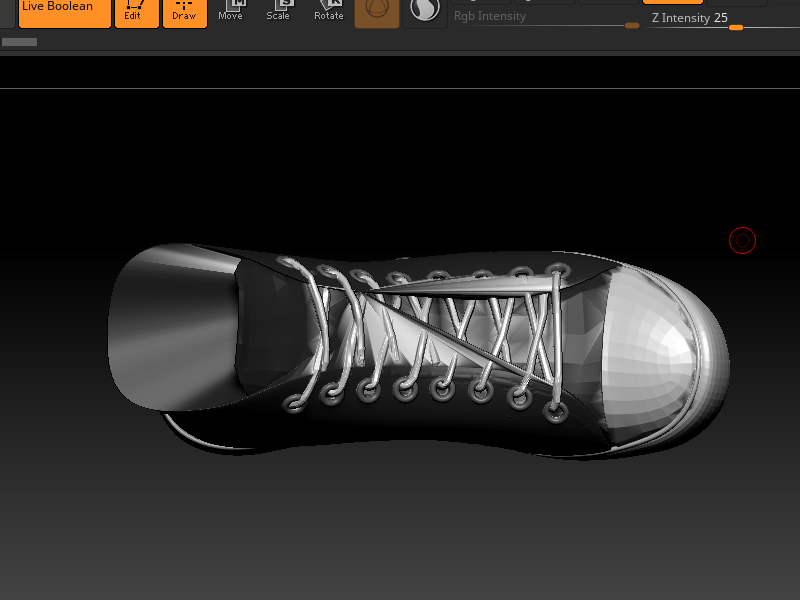The height and width of the screenshot is (600, 800).
Task: Select the Move tool icon
Action: pos(231,11)
